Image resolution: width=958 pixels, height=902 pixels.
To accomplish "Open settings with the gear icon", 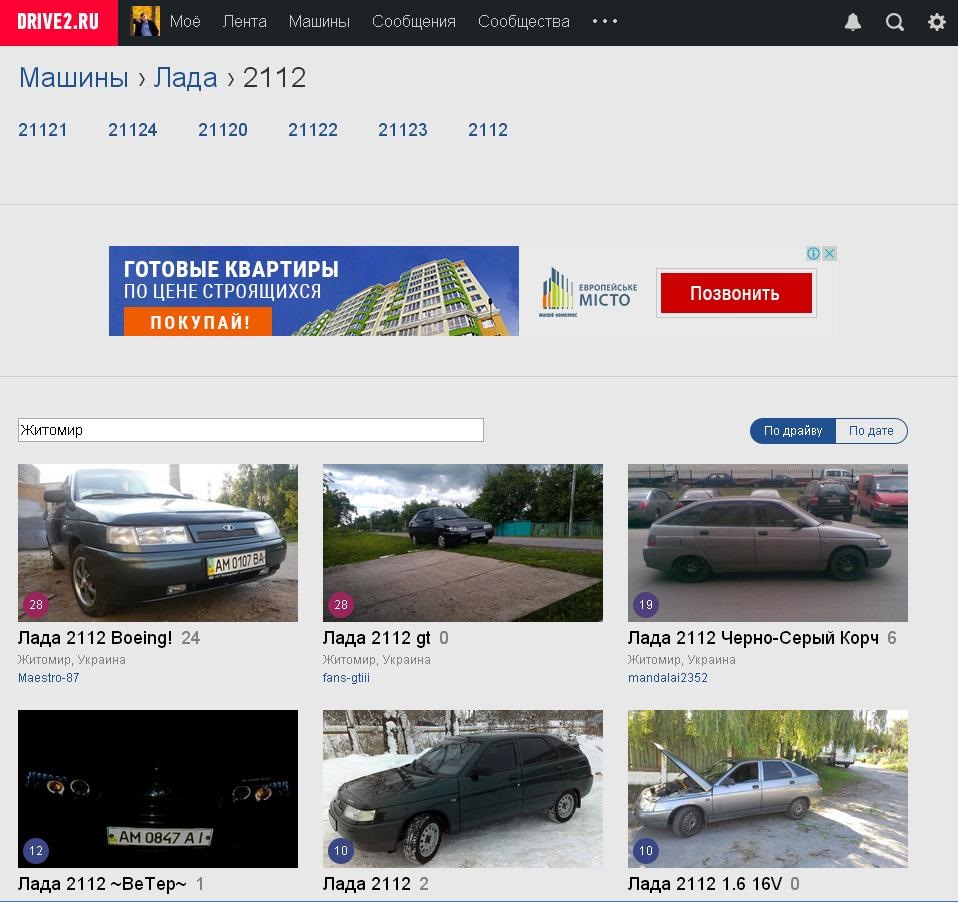I will [x=936, y=20].
